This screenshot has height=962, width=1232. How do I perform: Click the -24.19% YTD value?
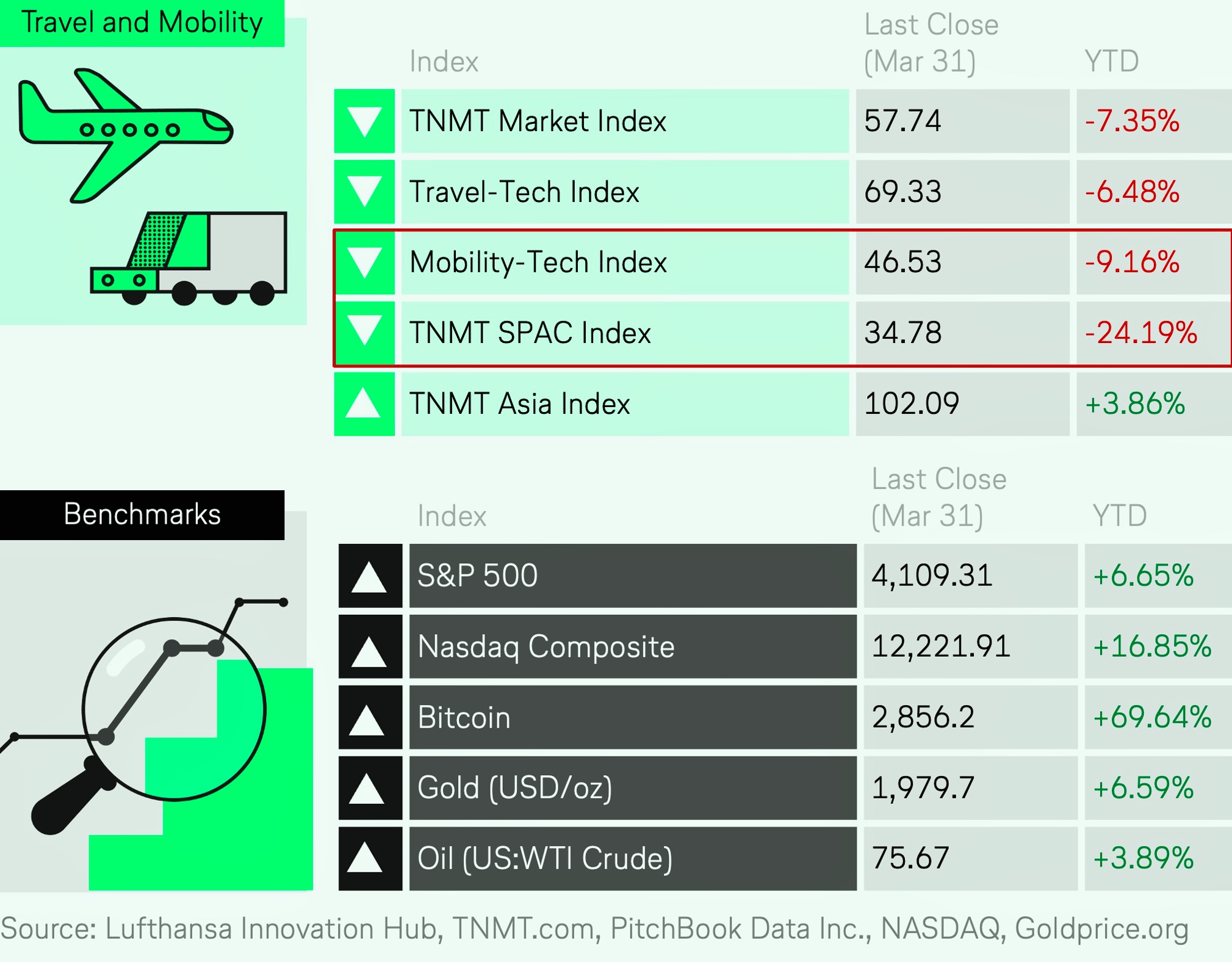[1140, 333]
